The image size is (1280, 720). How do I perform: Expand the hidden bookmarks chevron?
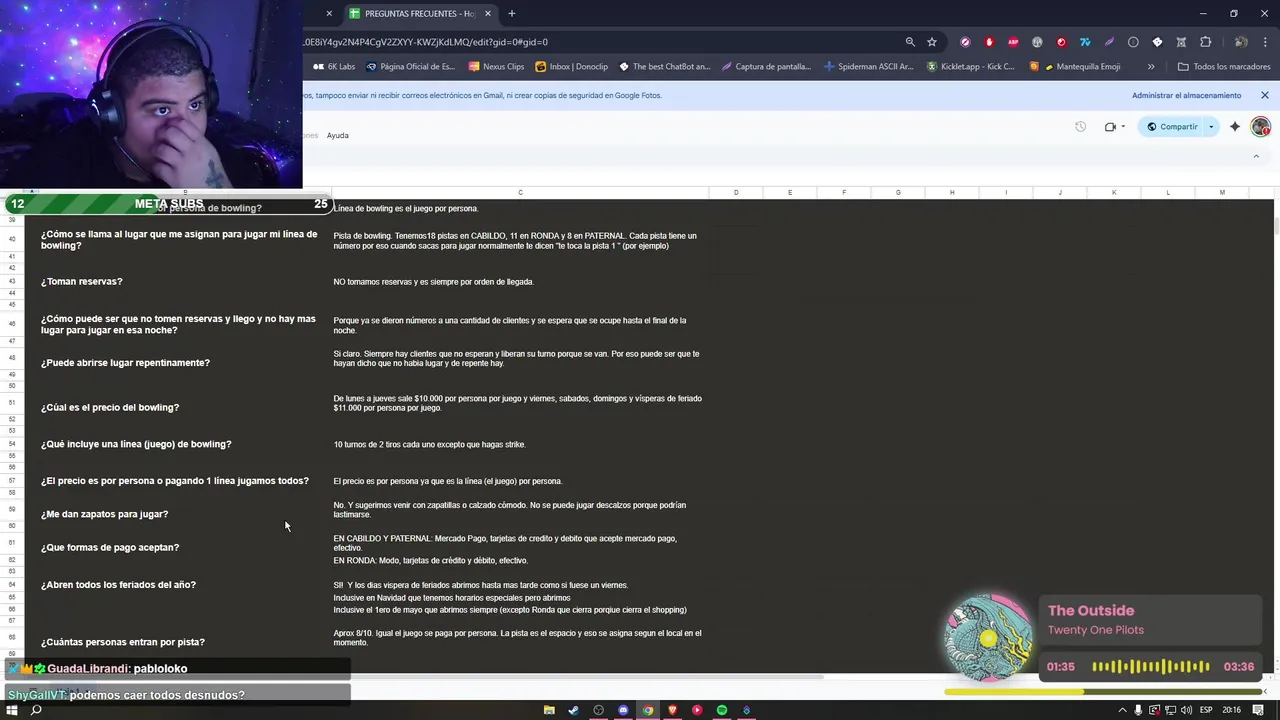click(1151, 67)
